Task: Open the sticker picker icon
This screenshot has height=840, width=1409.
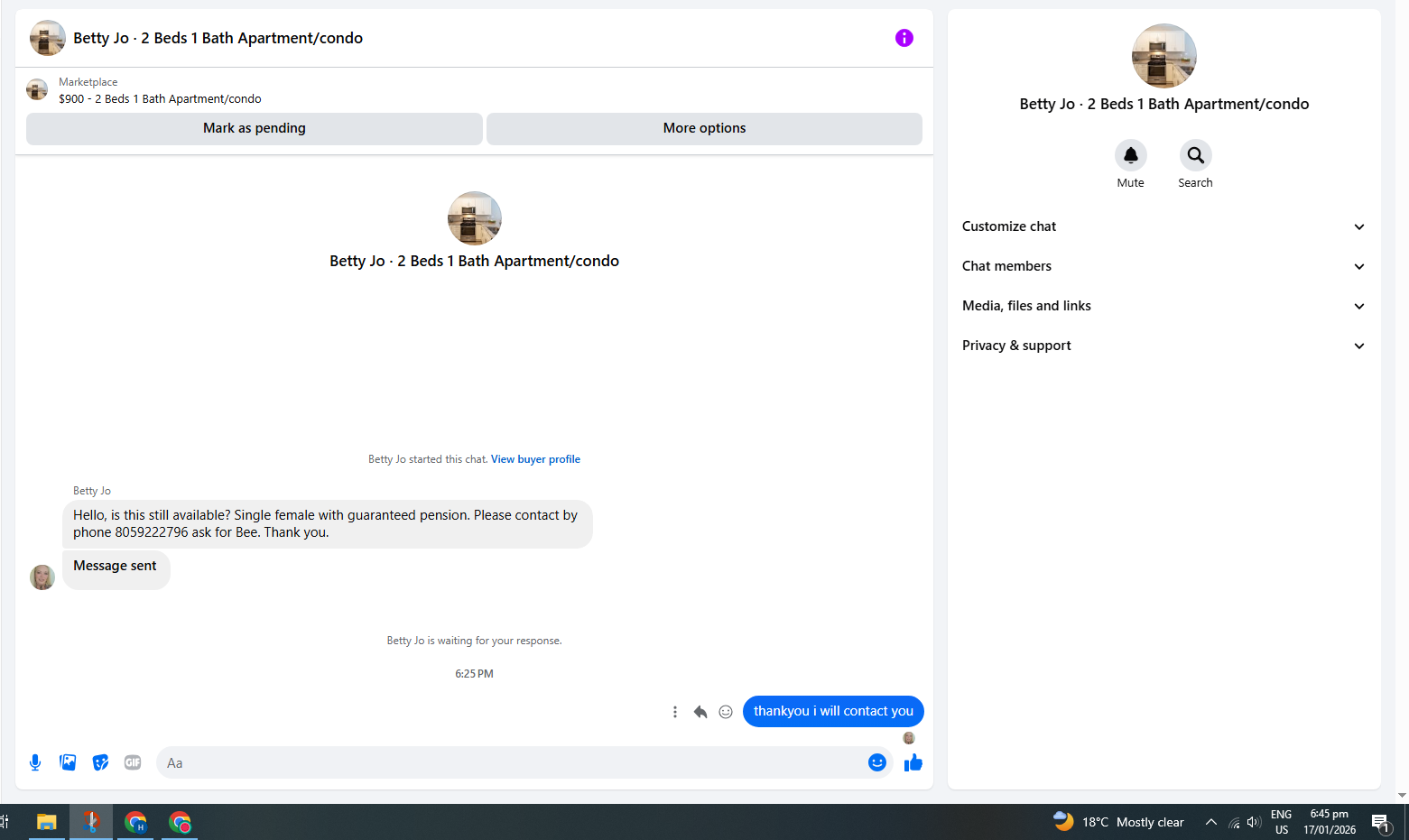Action: point(100,762)
